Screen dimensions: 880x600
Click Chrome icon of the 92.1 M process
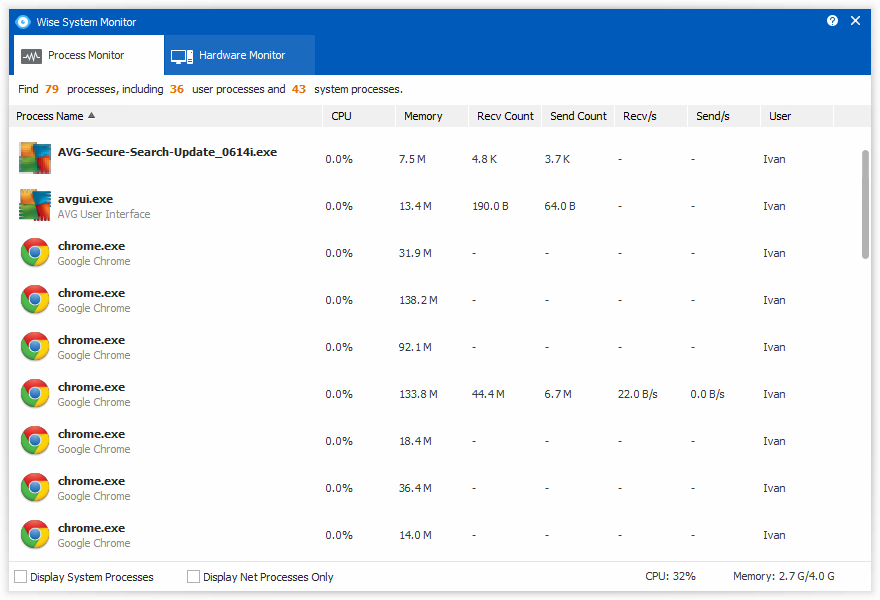(35, 347)
